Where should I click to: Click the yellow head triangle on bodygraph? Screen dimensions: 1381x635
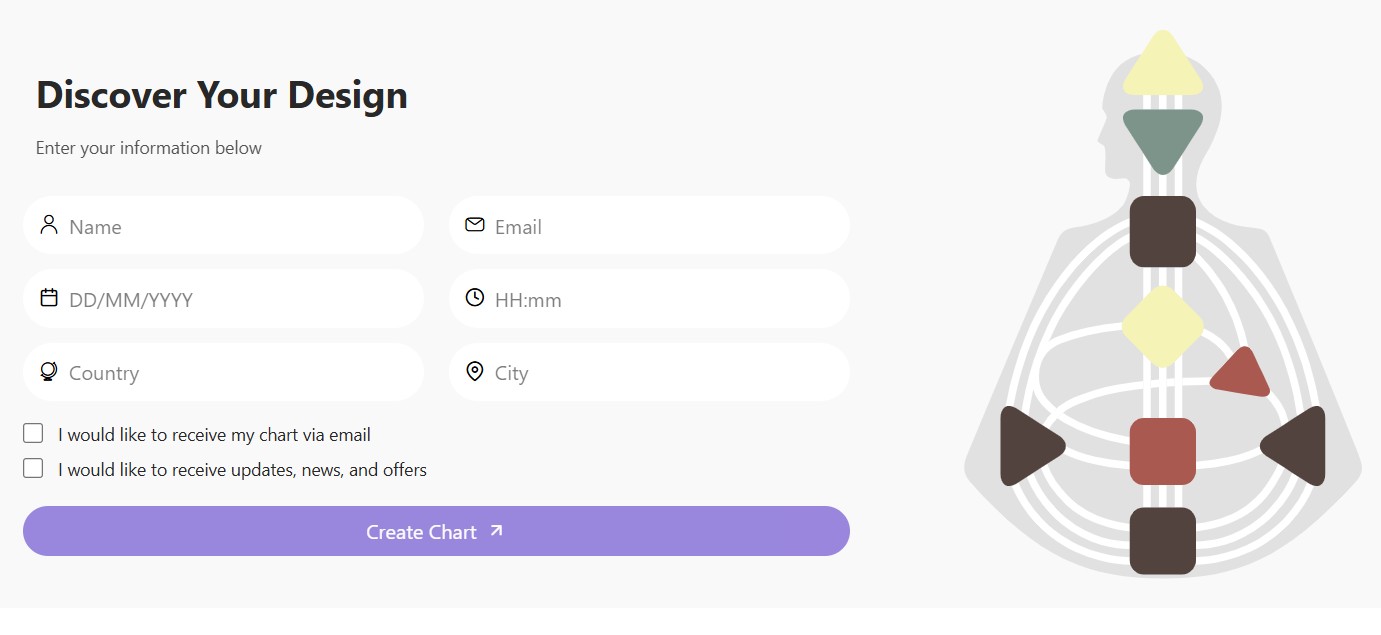(x=1162, y=67)
